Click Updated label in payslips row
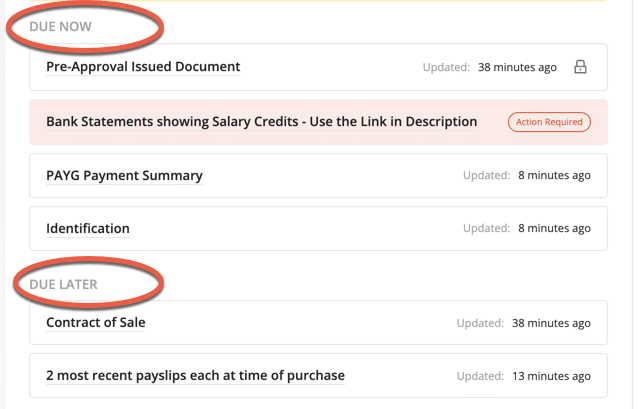 point(480,376)
